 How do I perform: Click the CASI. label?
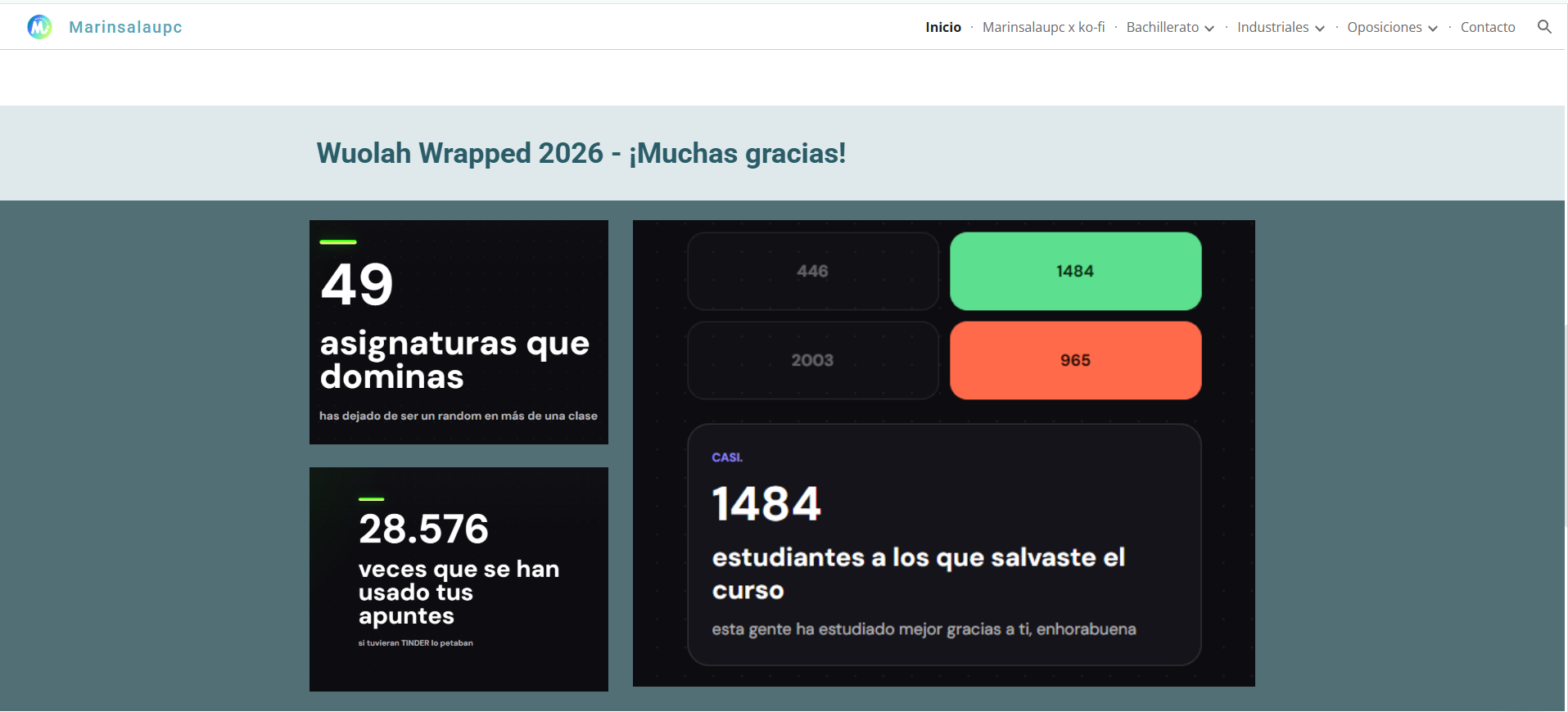[727, 457]
